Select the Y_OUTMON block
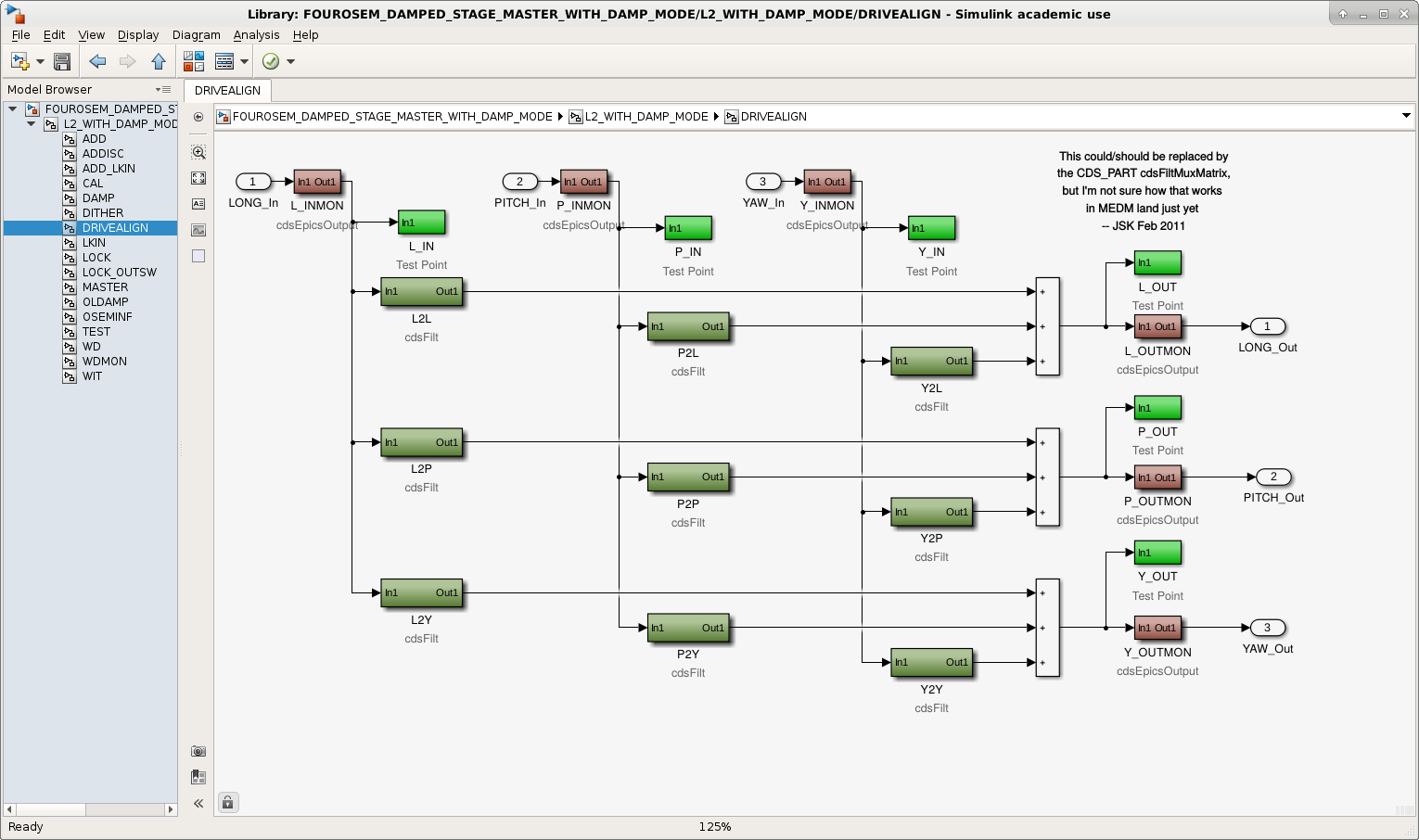1419x840 pixels. [x=1157, y=628]
